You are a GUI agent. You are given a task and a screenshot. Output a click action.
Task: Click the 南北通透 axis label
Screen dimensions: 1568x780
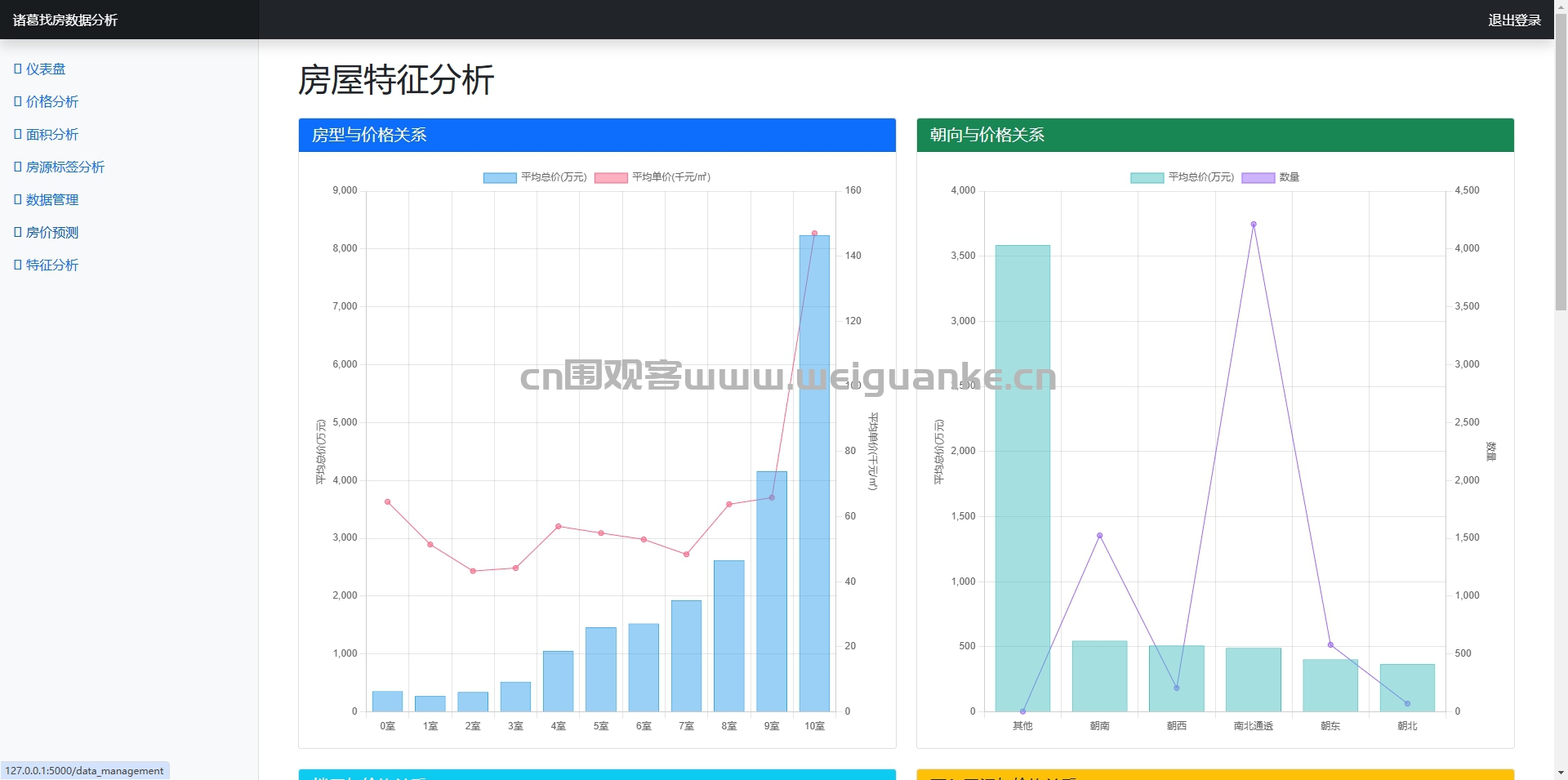(1254, 726)
